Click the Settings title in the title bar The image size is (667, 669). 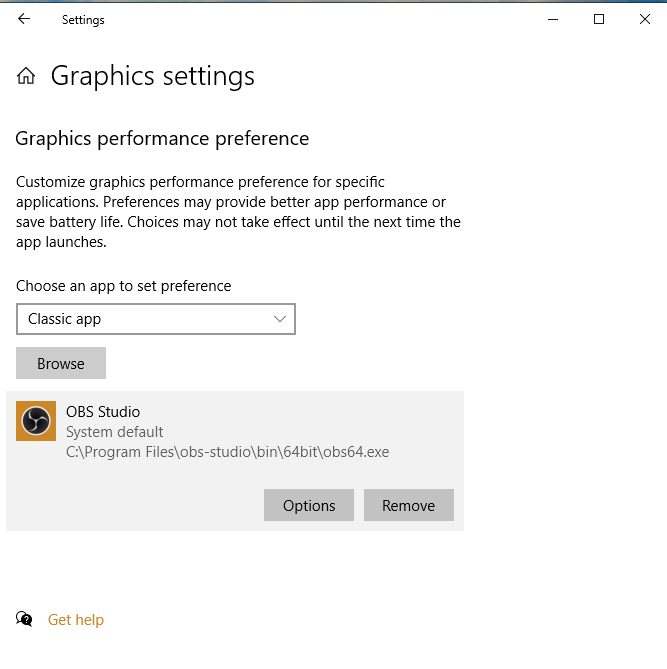(83, 19)
